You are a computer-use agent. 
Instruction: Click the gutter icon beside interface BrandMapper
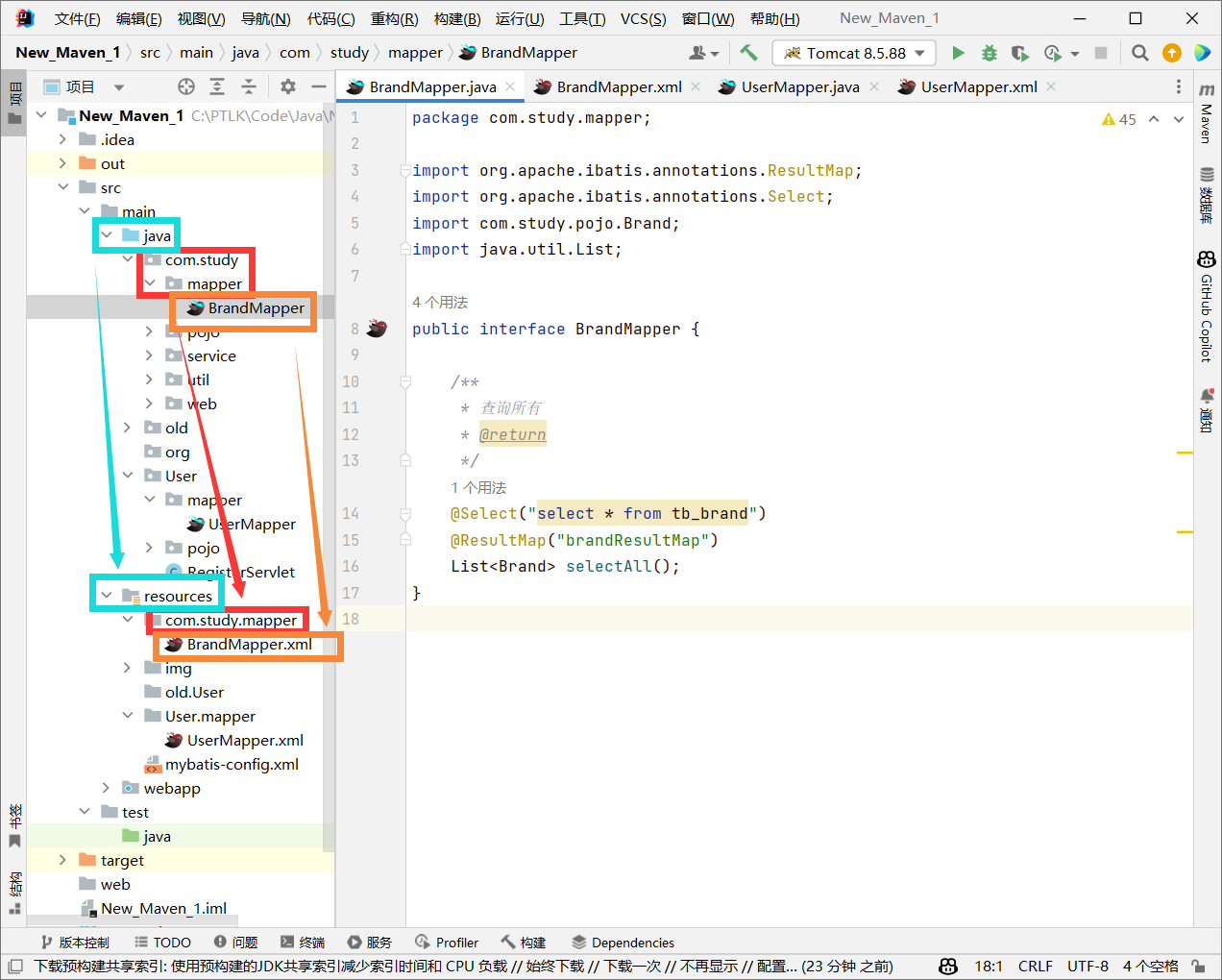tap(377, 329)
